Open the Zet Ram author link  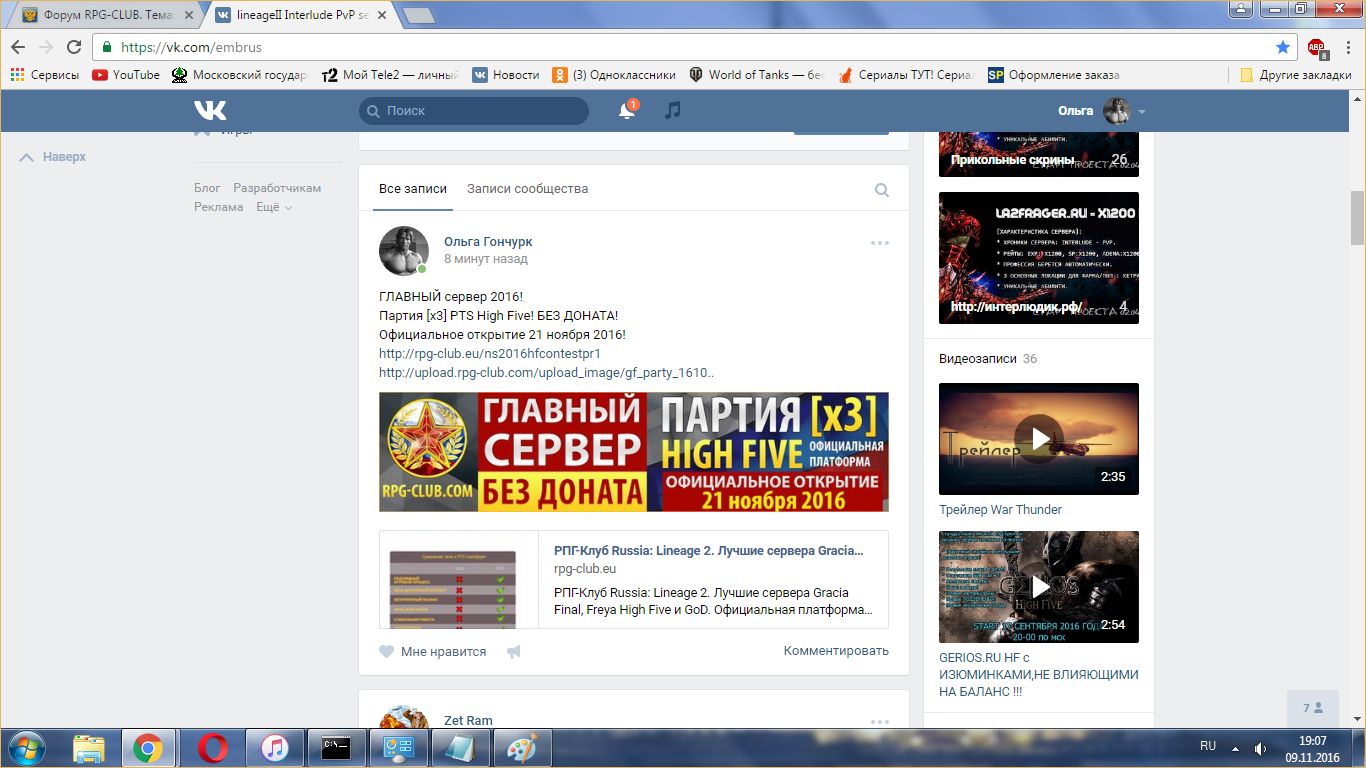click(x=468, y=721)
